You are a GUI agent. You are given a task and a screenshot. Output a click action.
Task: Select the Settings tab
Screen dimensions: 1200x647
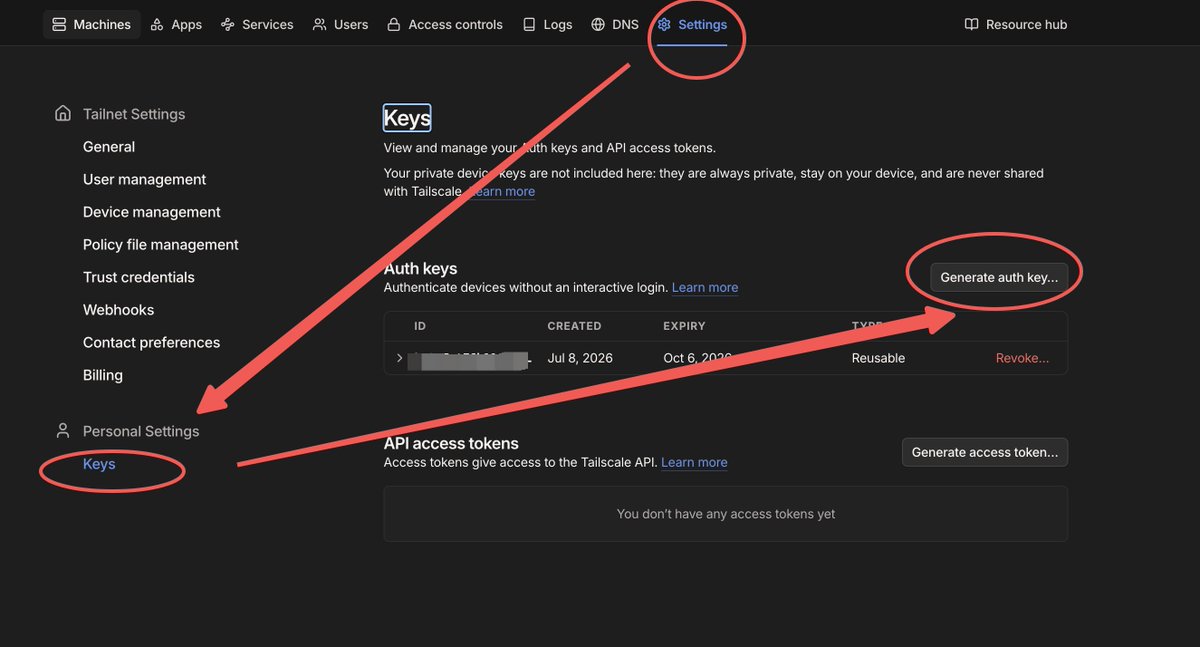692,24
